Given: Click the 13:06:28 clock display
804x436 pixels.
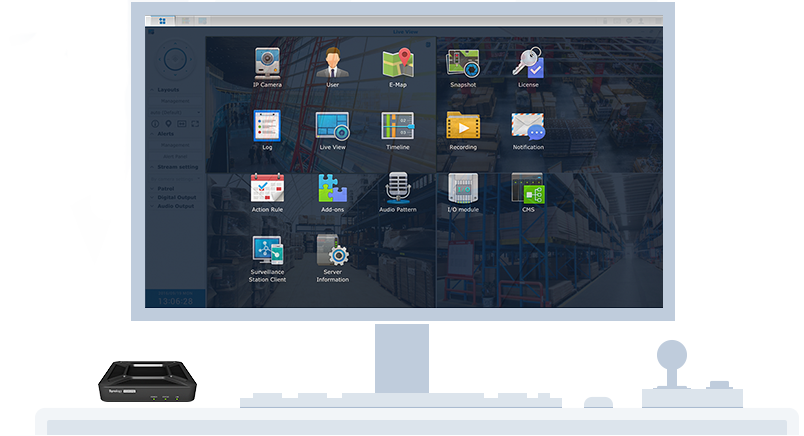Looking at the screenshot, I should coord(175,301).
